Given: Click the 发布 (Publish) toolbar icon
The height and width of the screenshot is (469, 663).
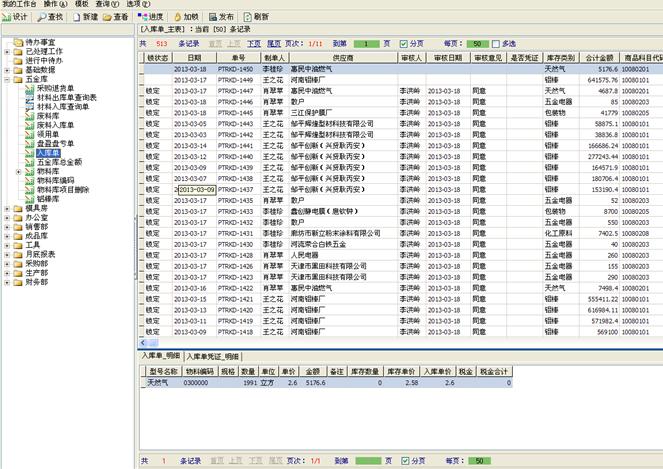Looking at the screenshot, I should [221, 17].
